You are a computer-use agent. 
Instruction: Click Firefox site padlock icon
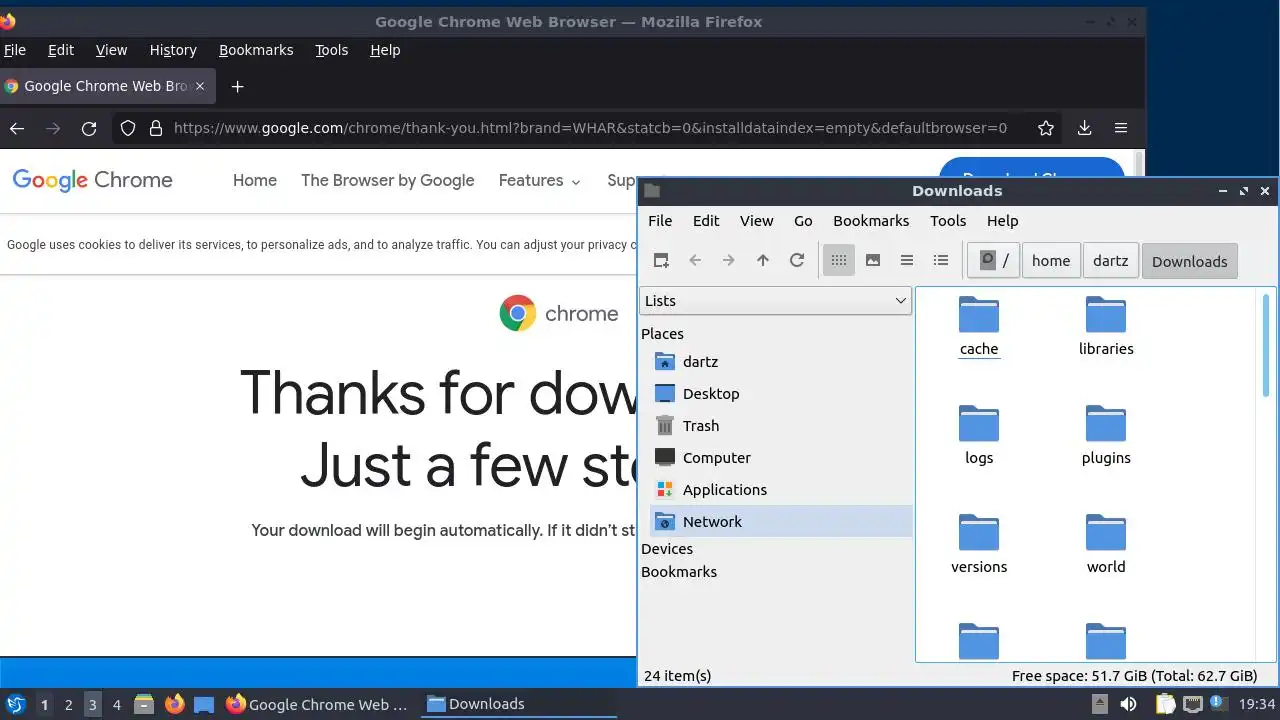155,128
